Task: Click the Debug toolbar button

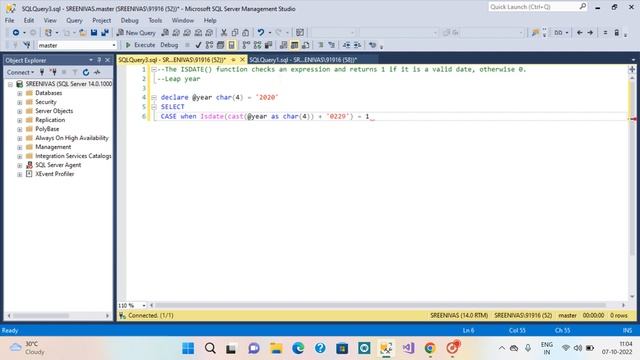Action: pyautogui.click(x=169, y=45)
